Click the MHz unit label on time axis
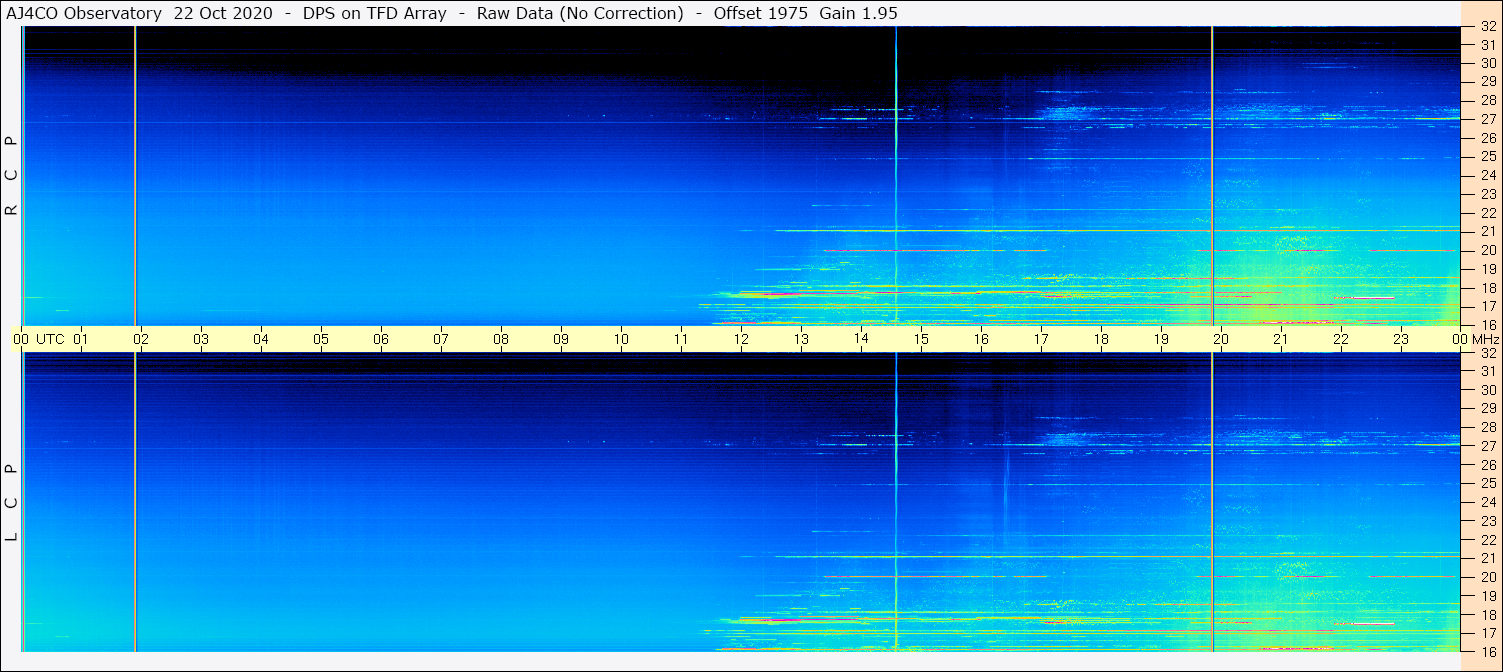This screenshot has width=1503, height=672. pyautogui.click(x=1484, y=339)
